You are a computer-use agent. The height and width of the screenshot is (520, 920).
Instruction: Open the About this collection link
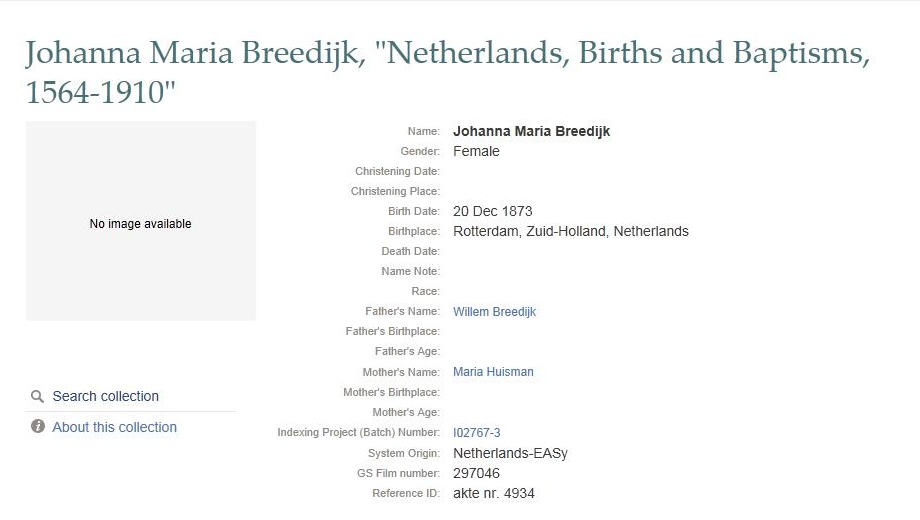point(114,427)
